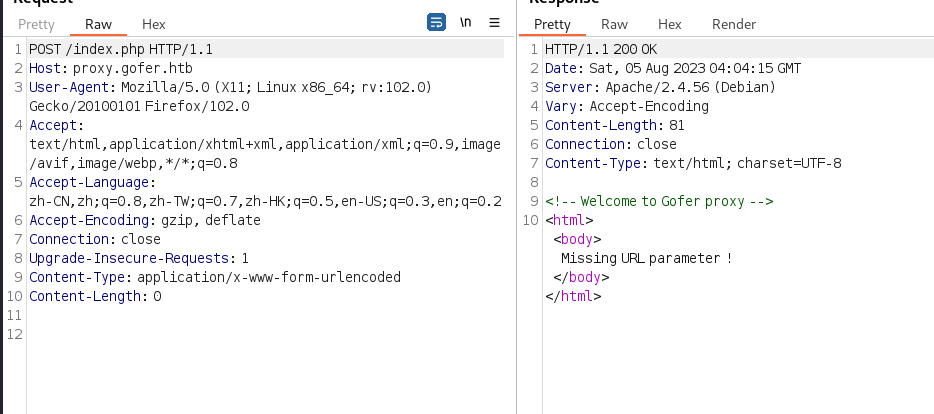The height and width of the screenshot is (414, 934).
Task: Place cursor on empty request line 12
Action: click(x=265, y=334)
